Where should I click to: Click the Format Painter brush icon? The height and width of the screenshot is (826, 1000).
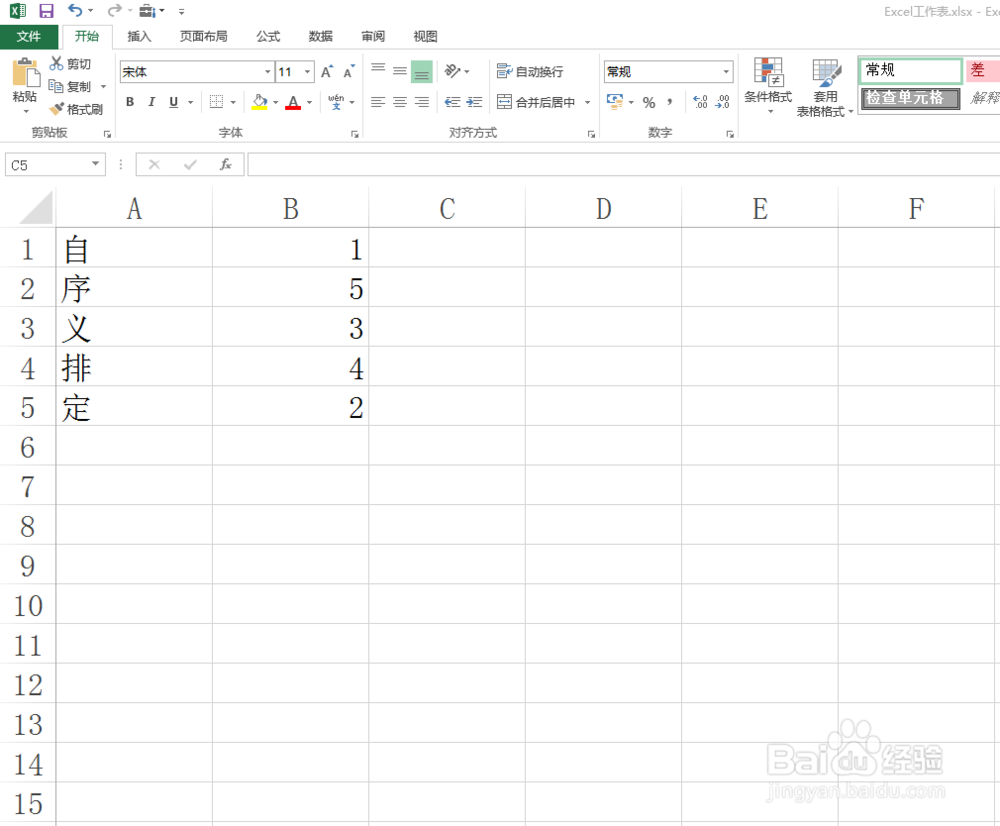(x=57, y=109)
